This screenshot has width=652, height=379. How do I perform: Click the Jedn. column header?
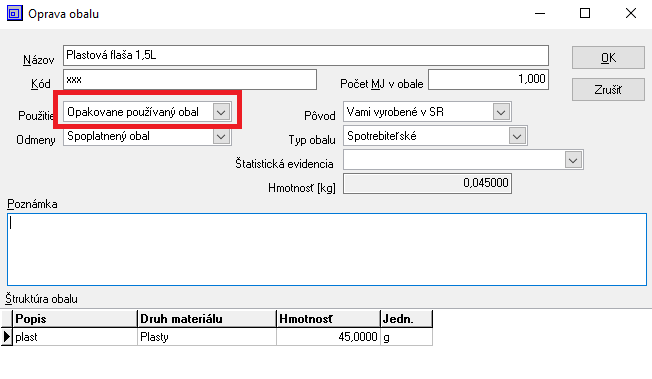(406, 319)
